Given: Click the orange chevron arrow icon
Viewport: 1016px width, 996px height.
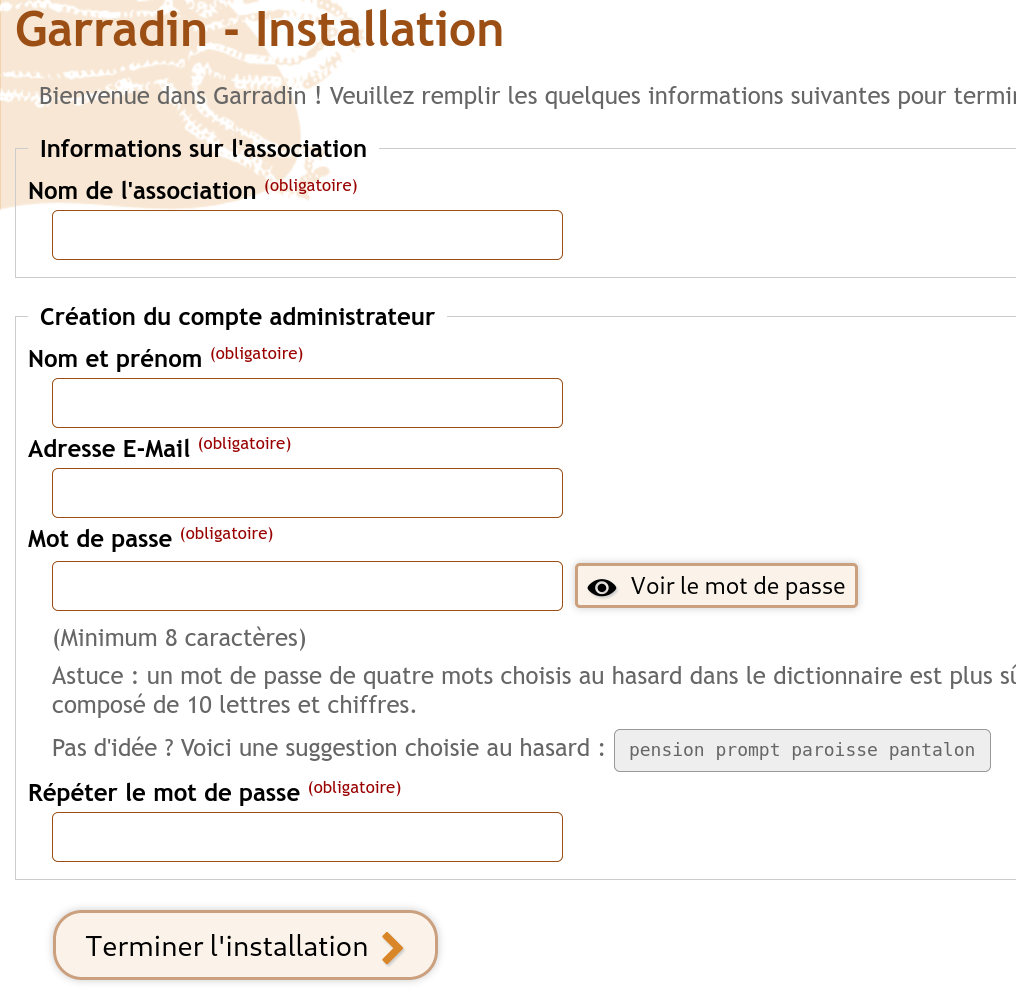Looking at the screenshot, I should [x=392, y=947].
